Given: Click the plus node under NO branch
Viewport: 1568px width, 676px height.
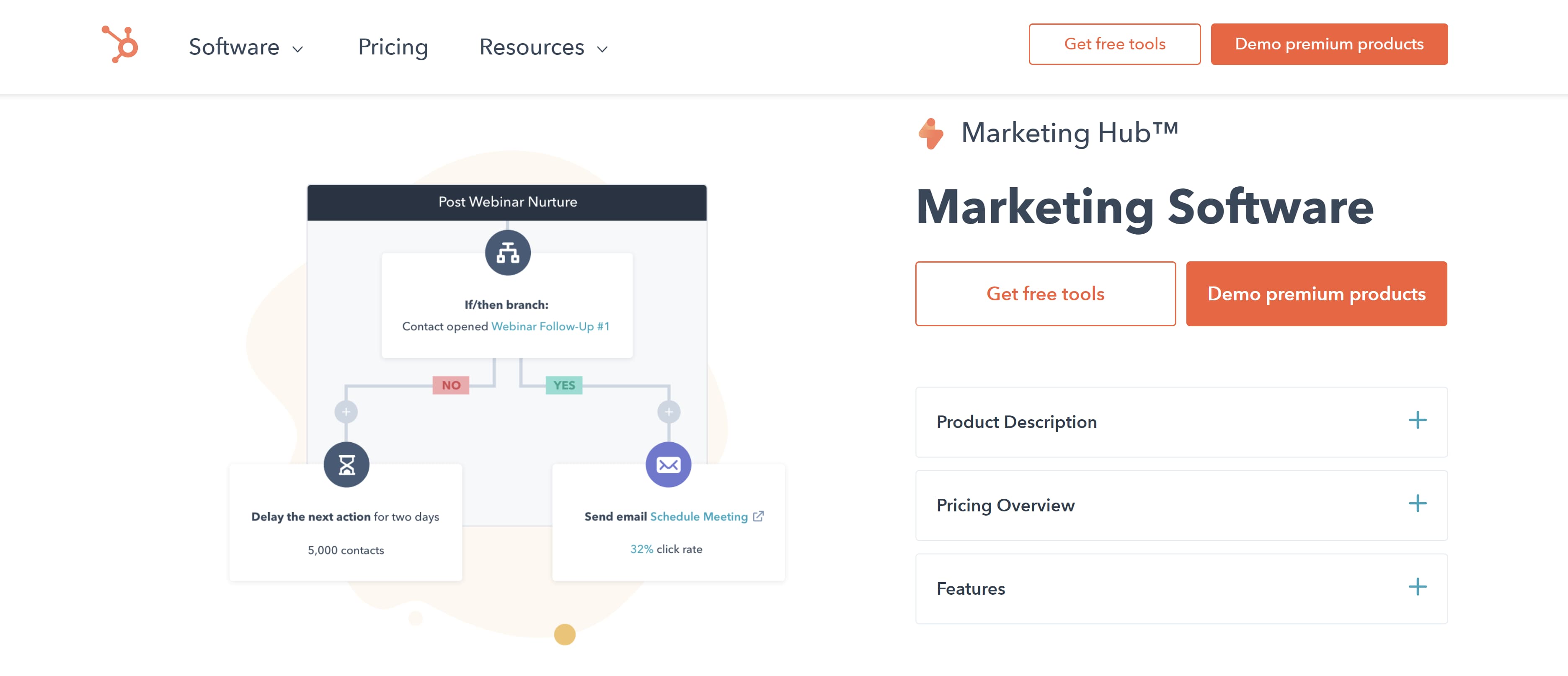Looking at the screenshot, I should click(x=346, y=412).
